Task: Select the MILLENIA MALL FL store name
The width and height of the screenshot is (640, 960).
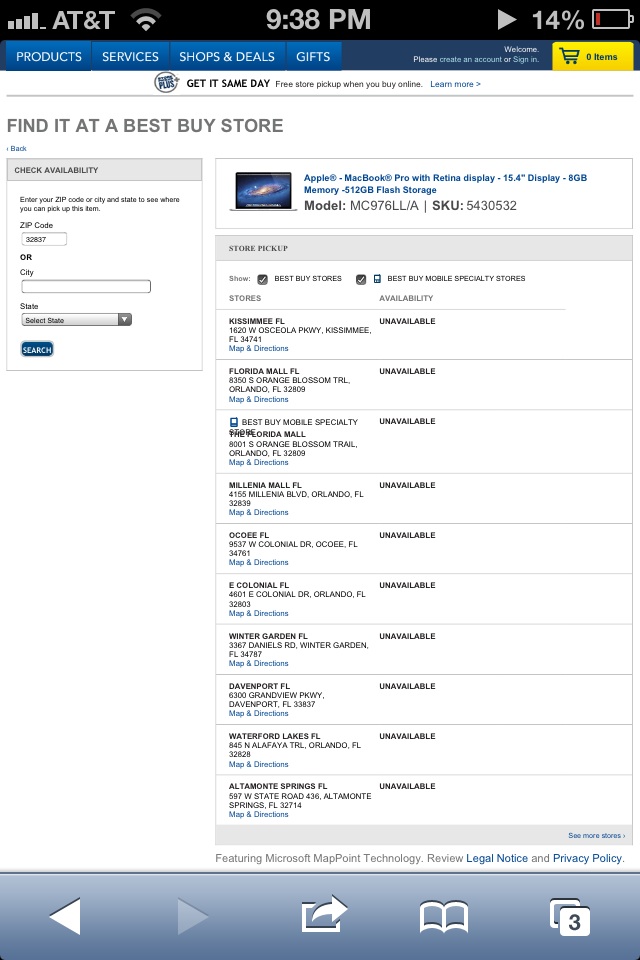Action: (265, 486)
